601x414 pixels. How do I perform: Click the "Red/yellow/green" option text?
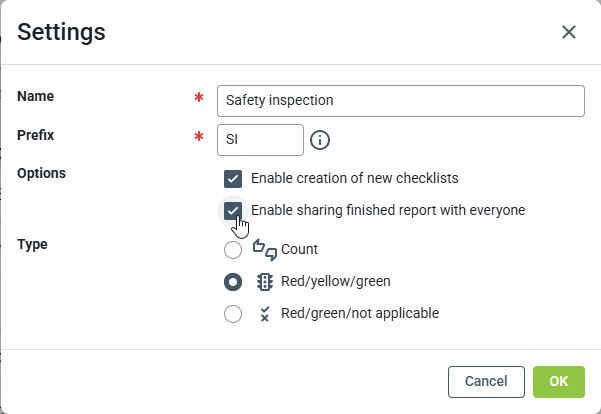[x=335, y=281]
